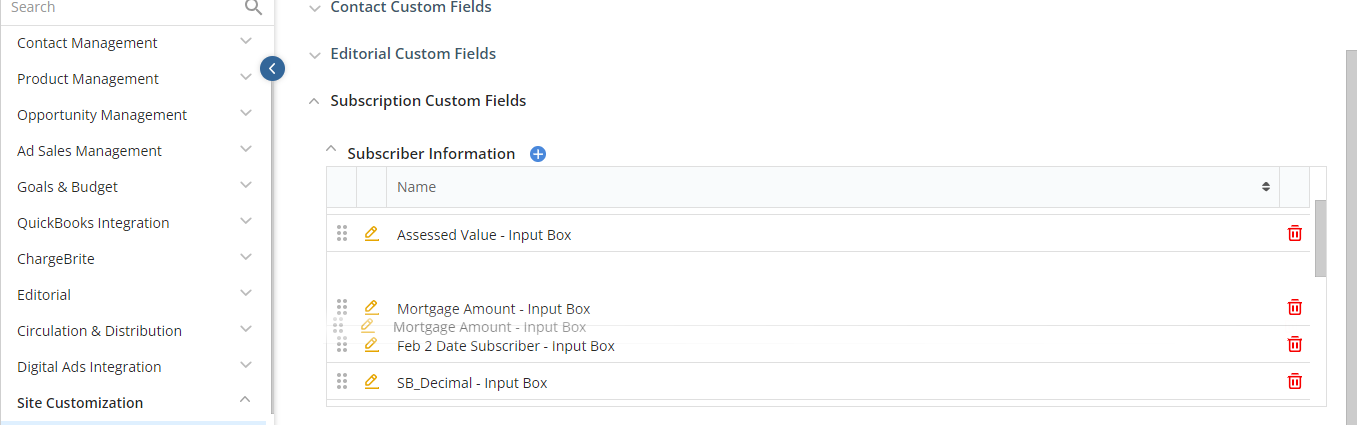Viewport: 1365px width, 425px height.
Task: Delete the Feb 2 Date Subscriber row
Action: pyautogui.click(x=1294, y=344)
